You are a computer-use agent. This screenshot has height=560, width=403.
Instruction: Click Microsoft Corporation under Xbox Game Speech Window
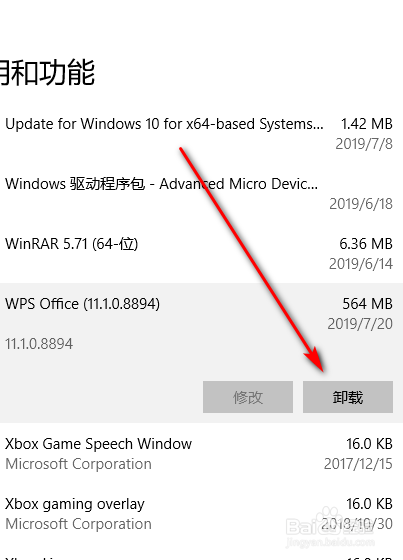[x=78, y=464]
